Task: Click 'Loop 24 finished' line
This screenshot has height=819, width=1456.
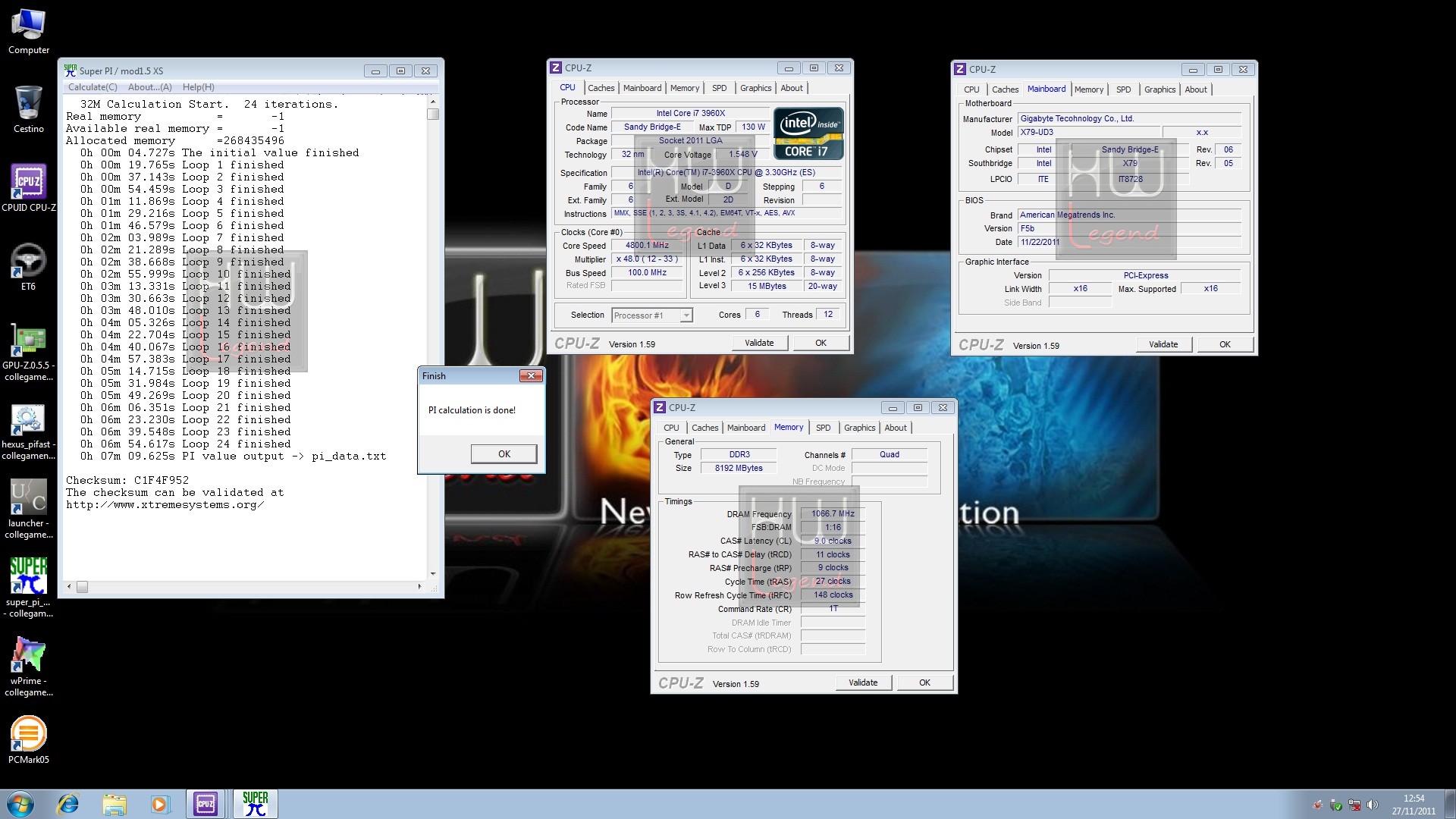Action: click(236, 444)
